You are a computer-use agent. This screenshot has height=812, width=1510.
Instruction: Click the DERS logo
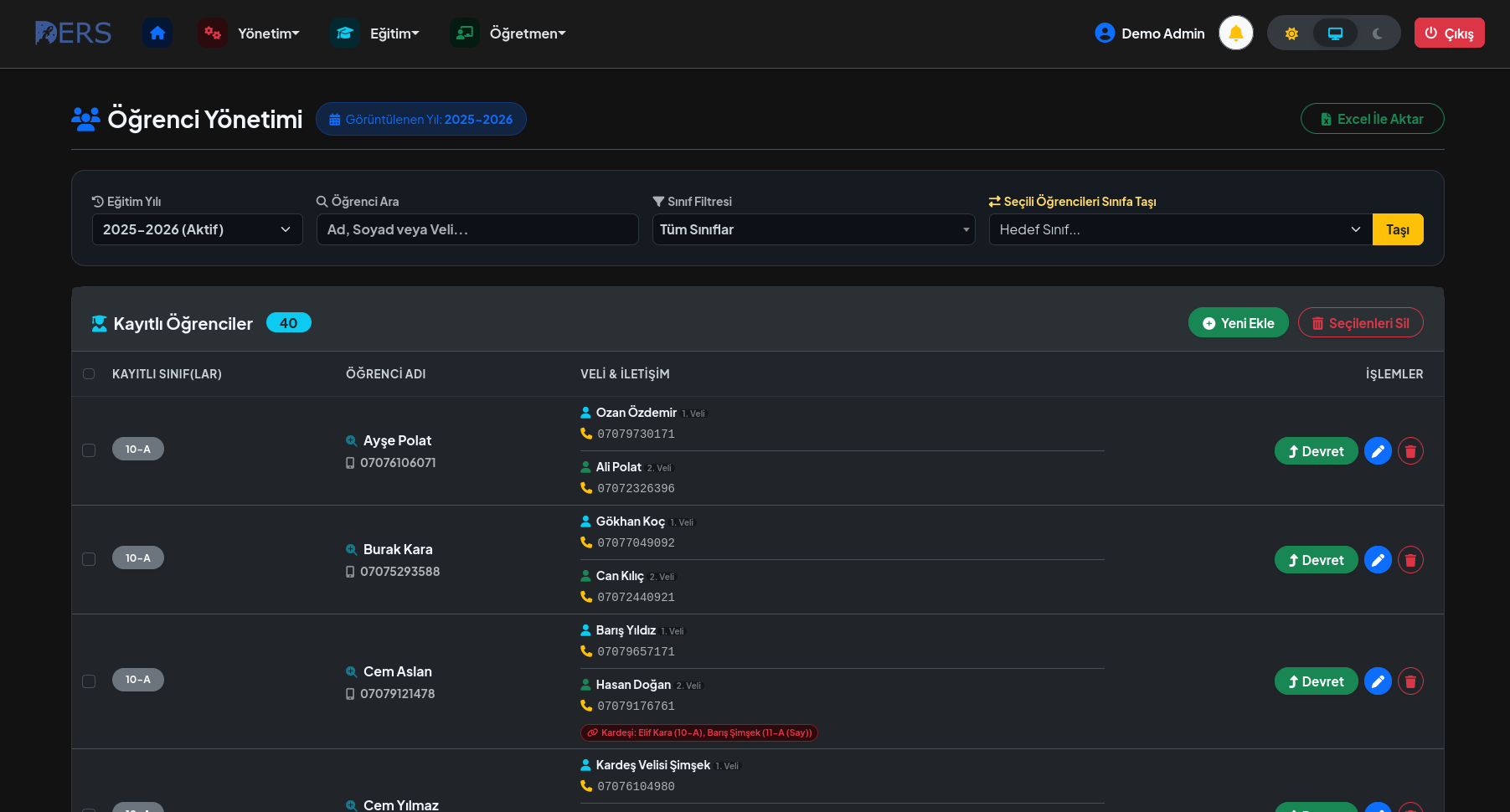[73, 33]
